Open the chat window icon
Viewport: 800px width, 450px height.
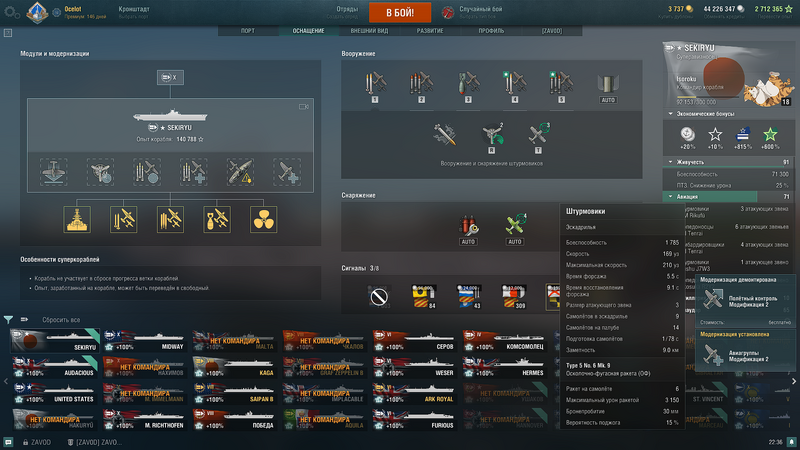8,442
